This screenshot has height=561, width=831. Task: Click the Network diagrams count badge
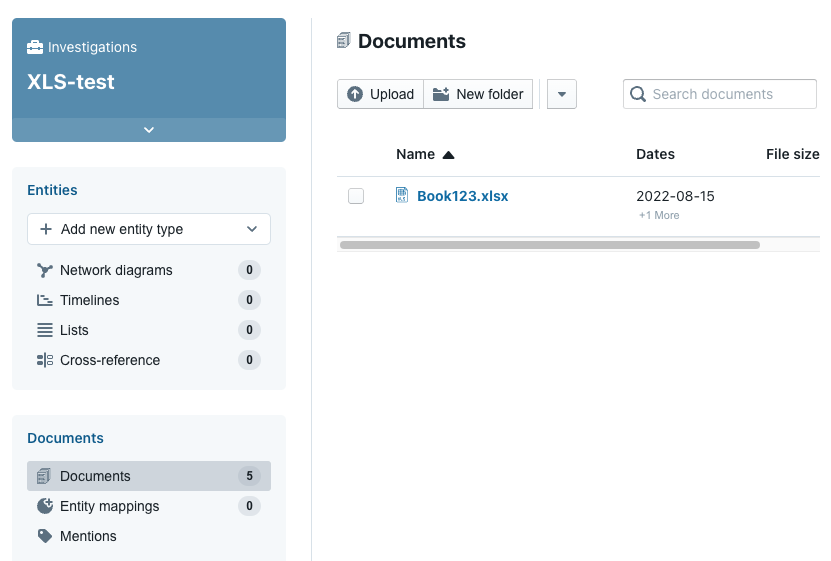[249, 270]
